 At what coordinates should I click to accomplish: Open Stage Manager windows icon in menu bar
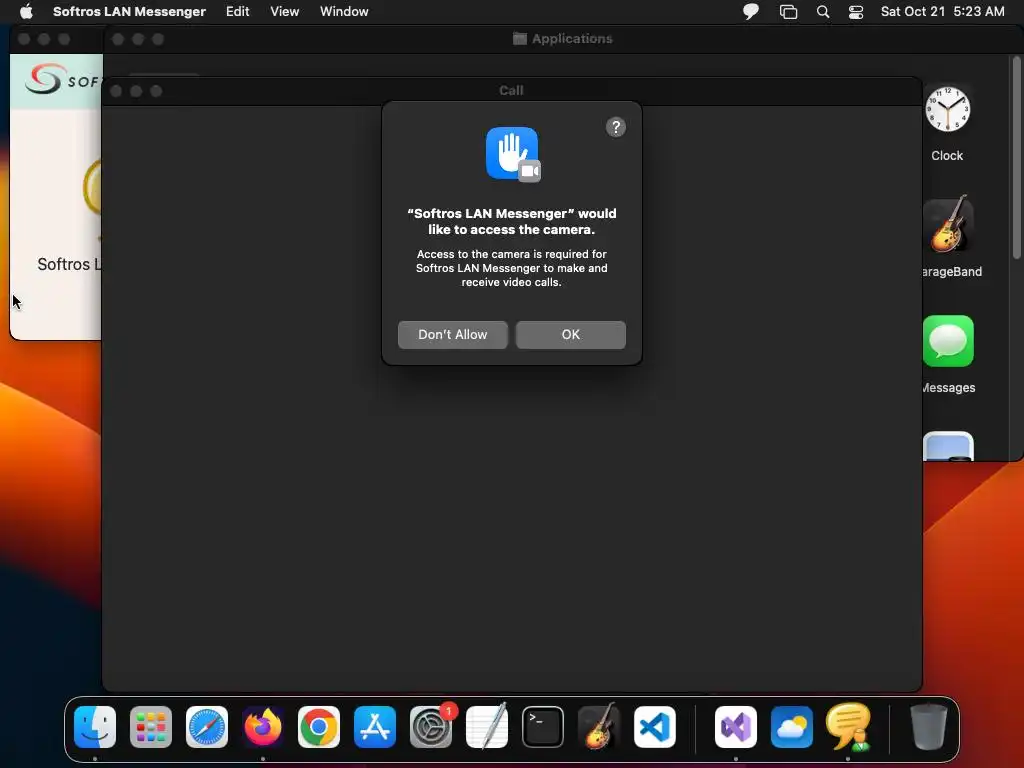tap(788, 11)
